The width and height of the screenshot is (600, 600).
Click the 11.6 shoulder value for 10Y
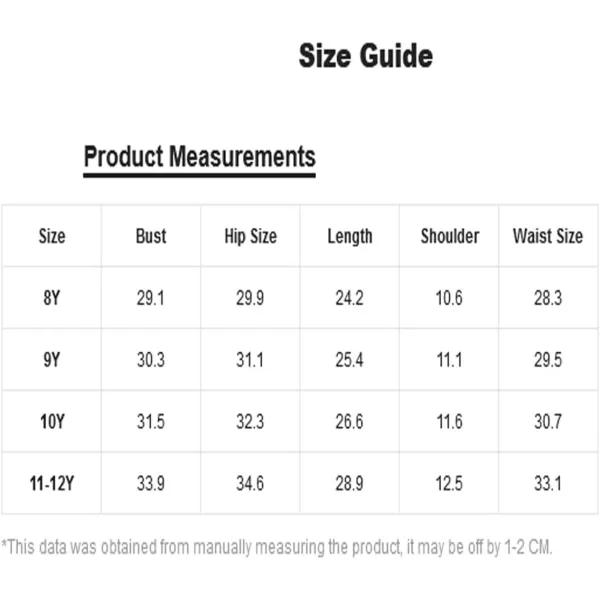pyautogui.click(x=449, y=422)
